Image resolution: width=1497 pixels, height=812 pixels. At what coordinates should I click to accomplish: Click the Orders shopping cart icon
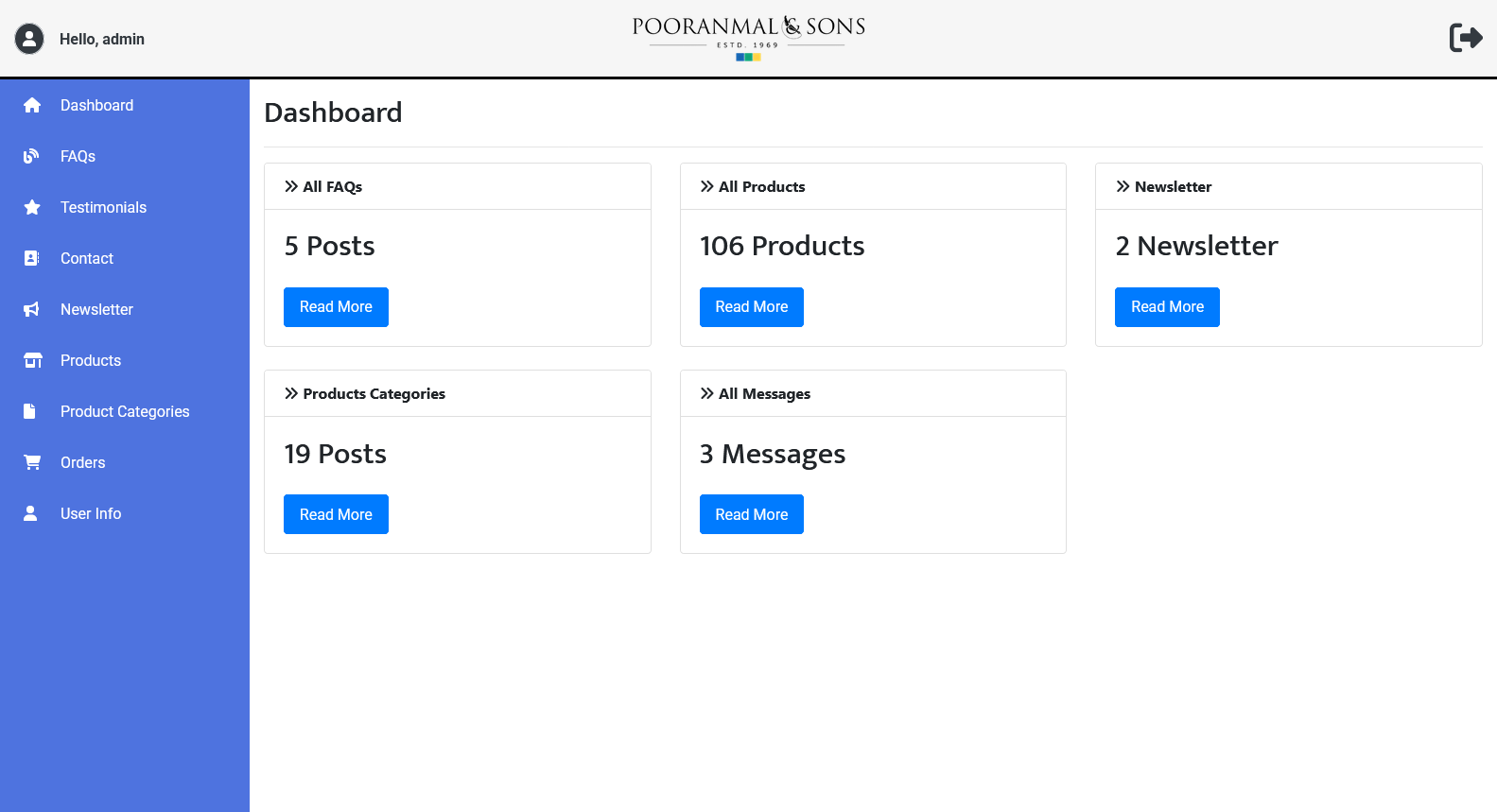click(x=32, y=462)
